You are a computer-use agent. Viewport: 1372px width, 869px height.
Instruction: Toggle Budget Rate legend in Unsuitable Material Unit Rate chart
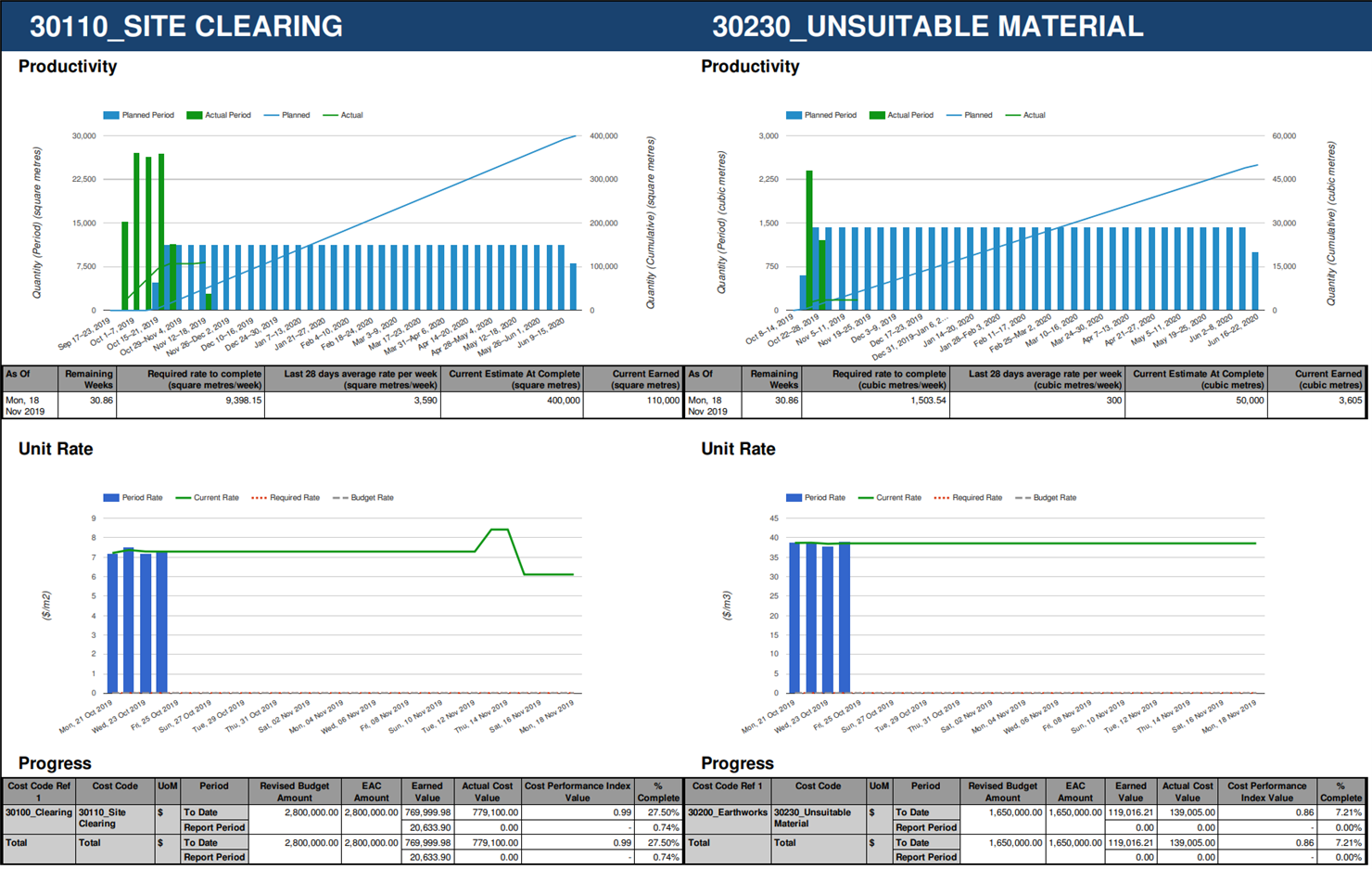pos(1046,498)
